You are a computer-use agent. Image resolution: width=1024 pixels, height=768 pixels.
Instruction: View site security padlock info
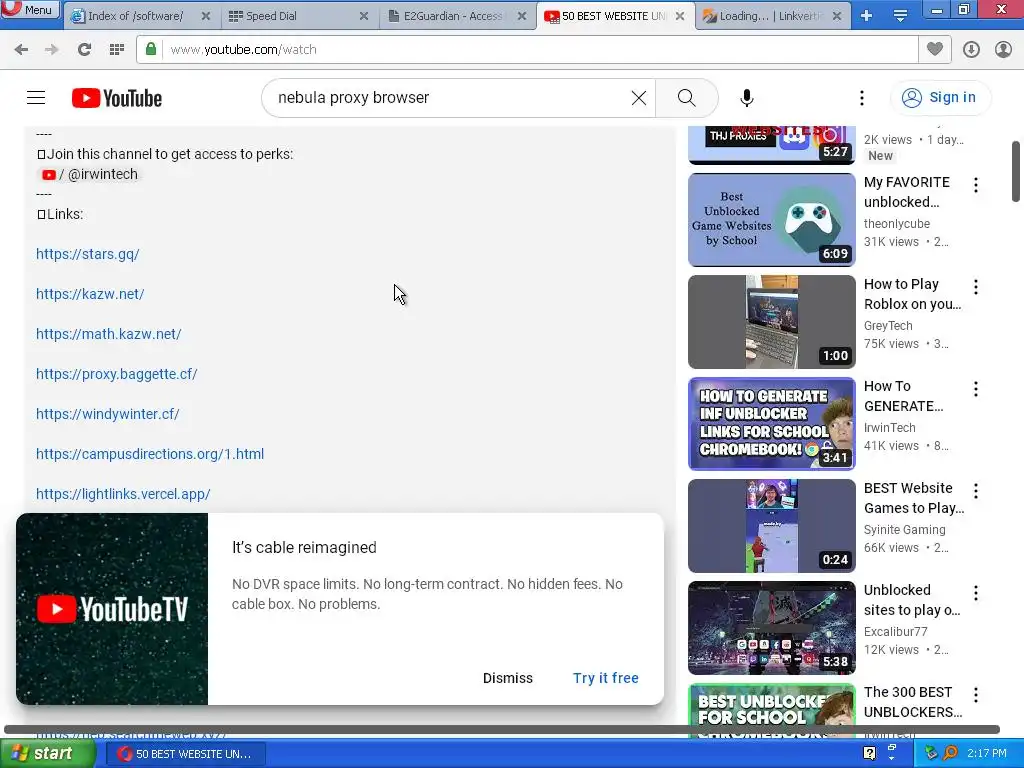(x=151, y=49)
